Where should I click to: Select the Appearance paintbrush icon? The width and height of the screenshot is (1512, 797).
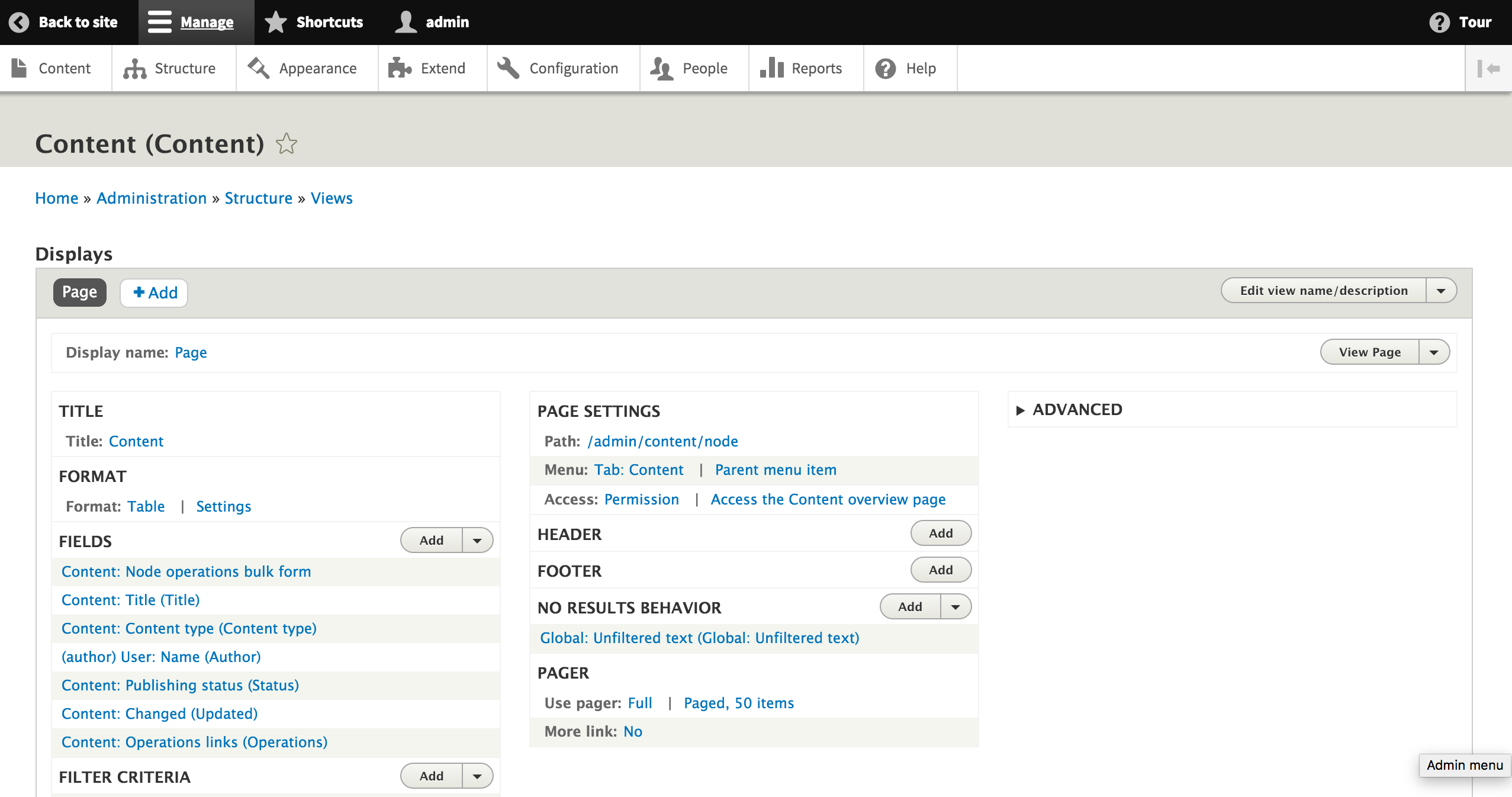258,68
